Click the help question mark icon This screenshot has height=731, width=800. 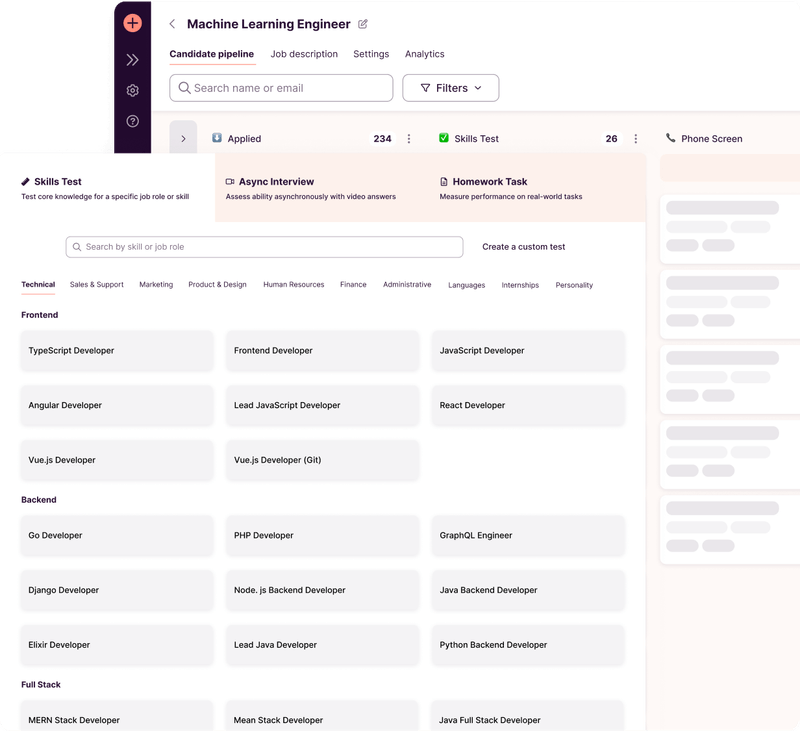click(131, 121)
